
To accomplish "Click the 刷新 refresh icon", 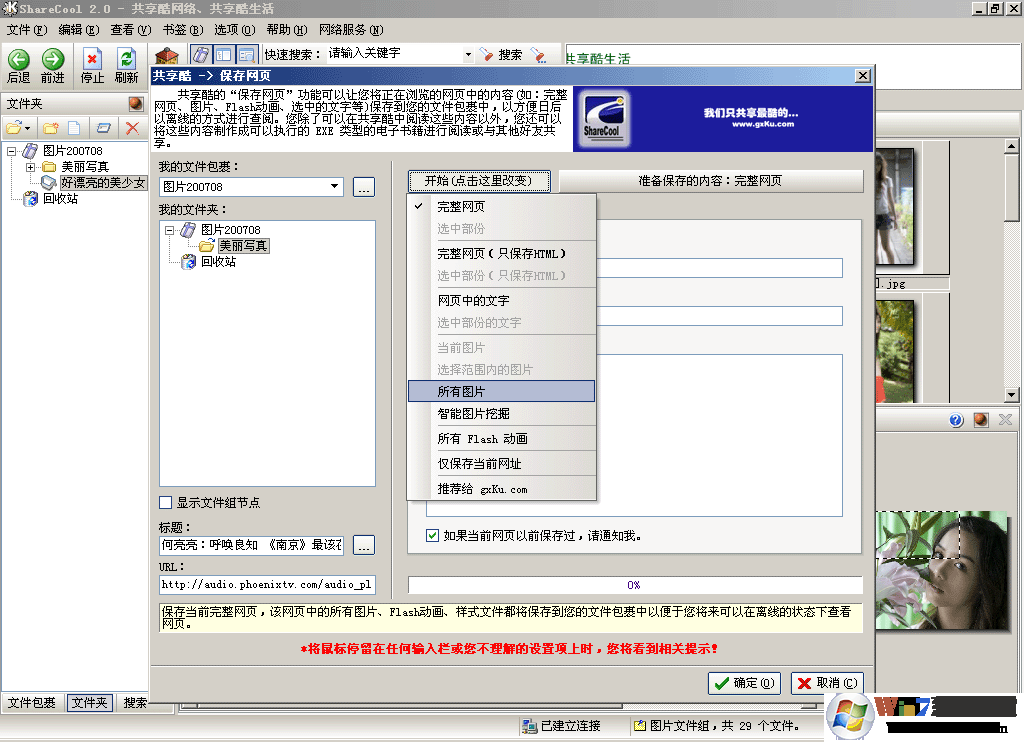I will click(126, 60).
